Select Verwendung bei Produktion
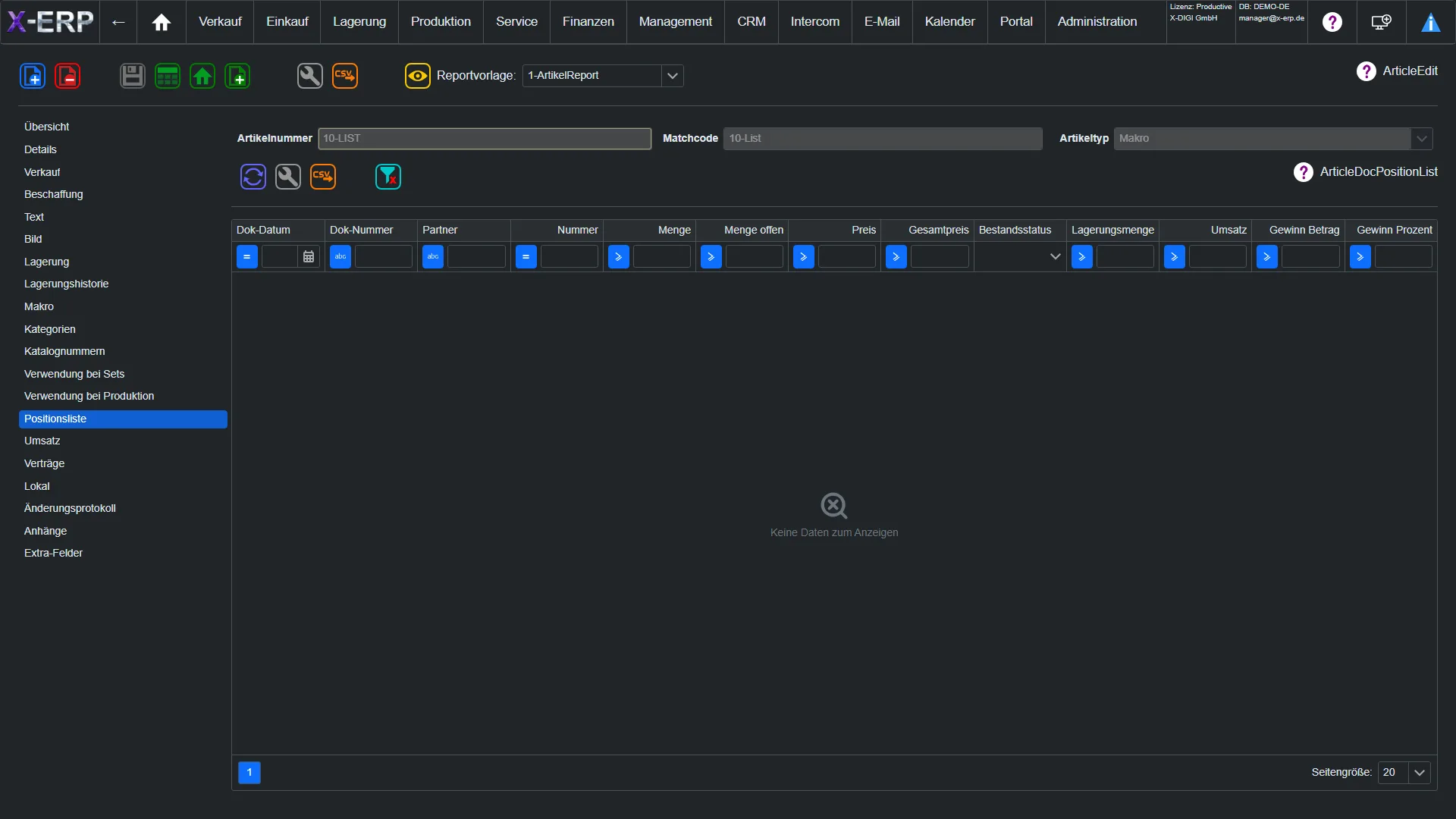Image resolution: width=1456 pixels, height=819 pixels. [123, 397]
